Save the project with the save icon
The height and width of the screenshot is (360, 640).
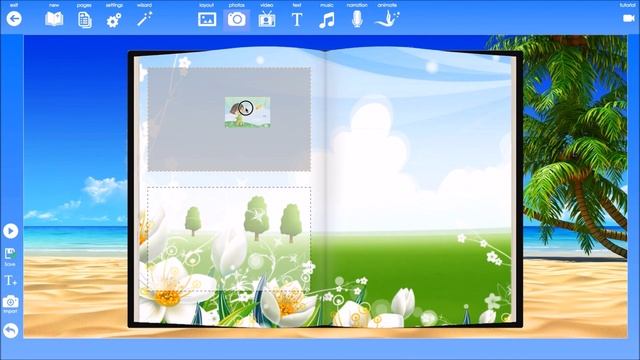coord(10,254)
